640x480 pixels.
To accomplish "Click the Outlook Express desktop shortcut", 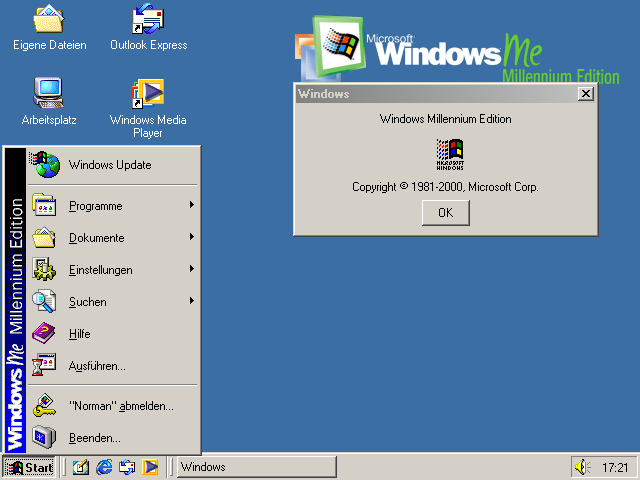I will pyautogui.click(x=148, y=20).
